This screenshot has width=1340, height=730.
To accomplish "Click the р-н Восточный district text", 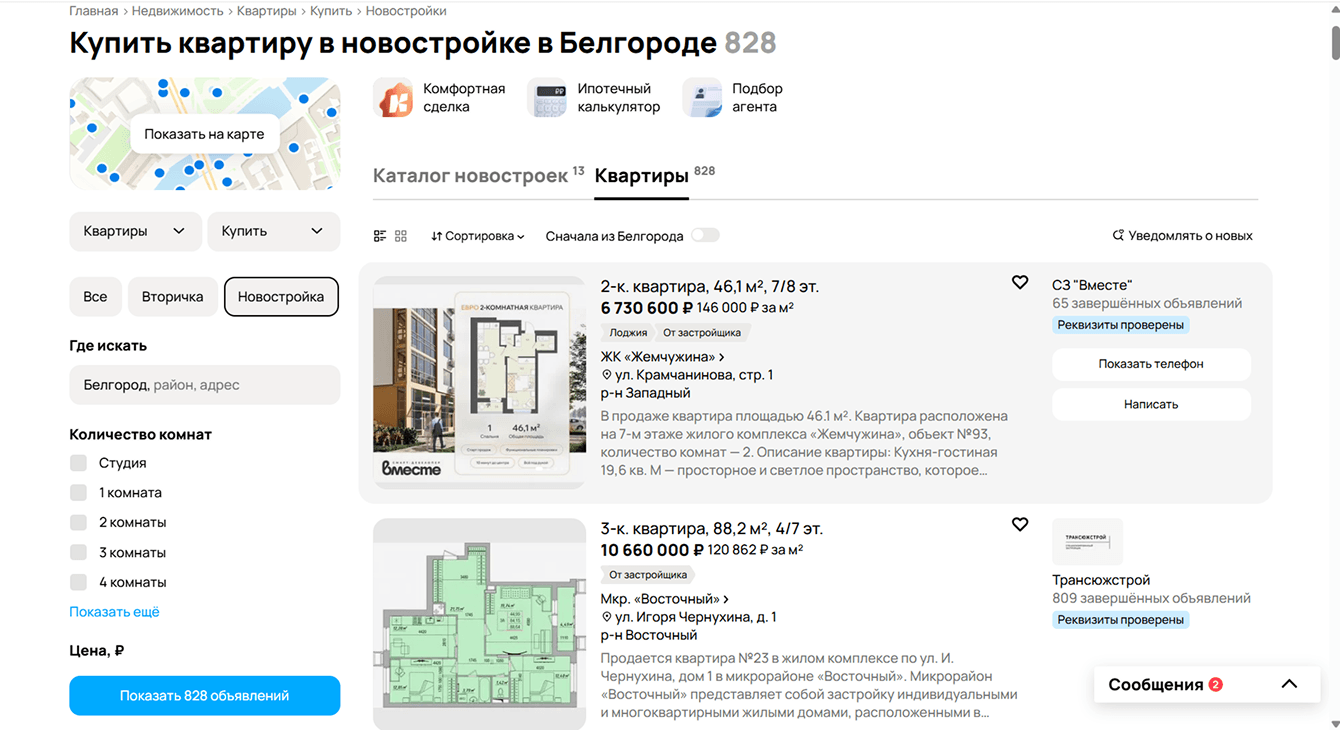I will pos(649,635).
